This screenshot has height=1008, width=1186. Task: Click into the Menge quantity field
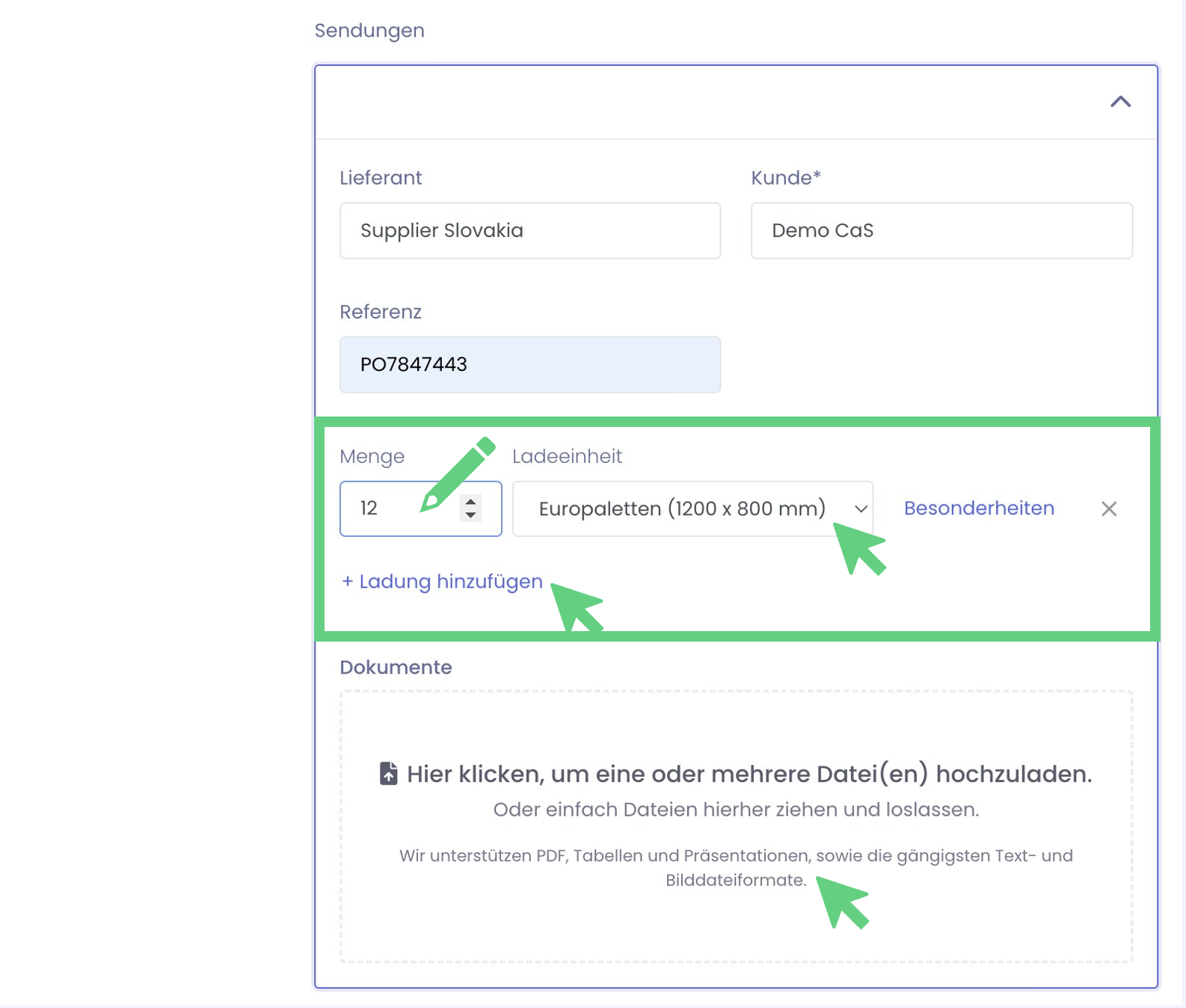tap(396, 508)
